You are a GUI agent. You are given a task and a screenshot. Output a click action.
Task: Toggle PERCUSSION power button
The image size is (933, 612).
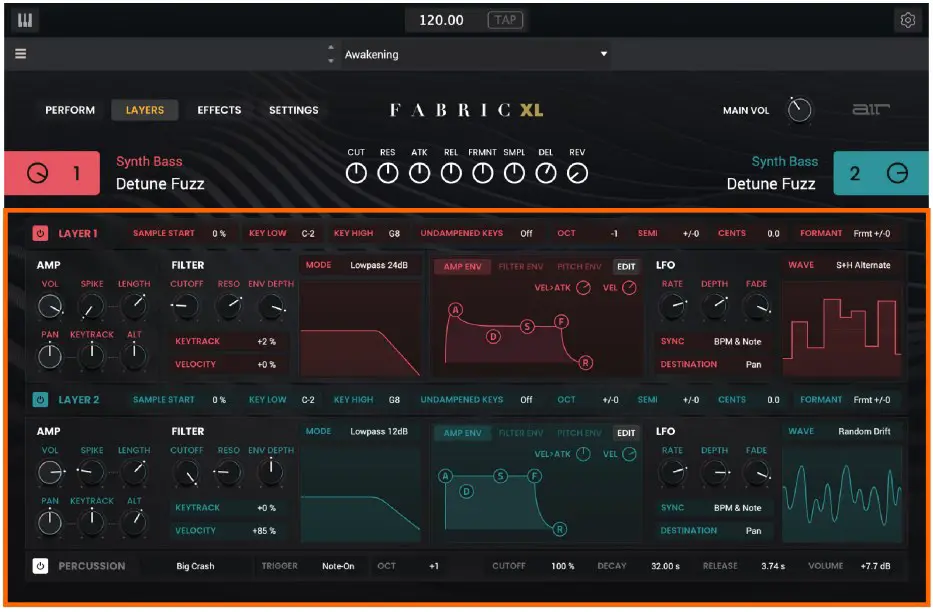[x=40, y=566]
